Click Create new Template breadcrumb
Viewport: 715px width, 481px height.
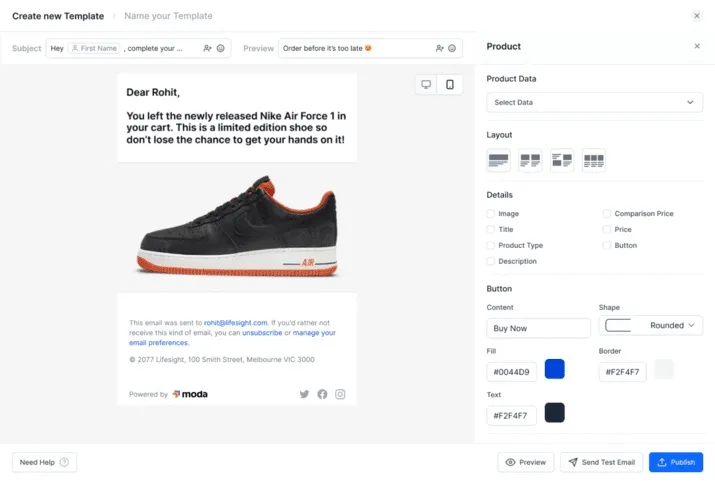tap(58, 16)
